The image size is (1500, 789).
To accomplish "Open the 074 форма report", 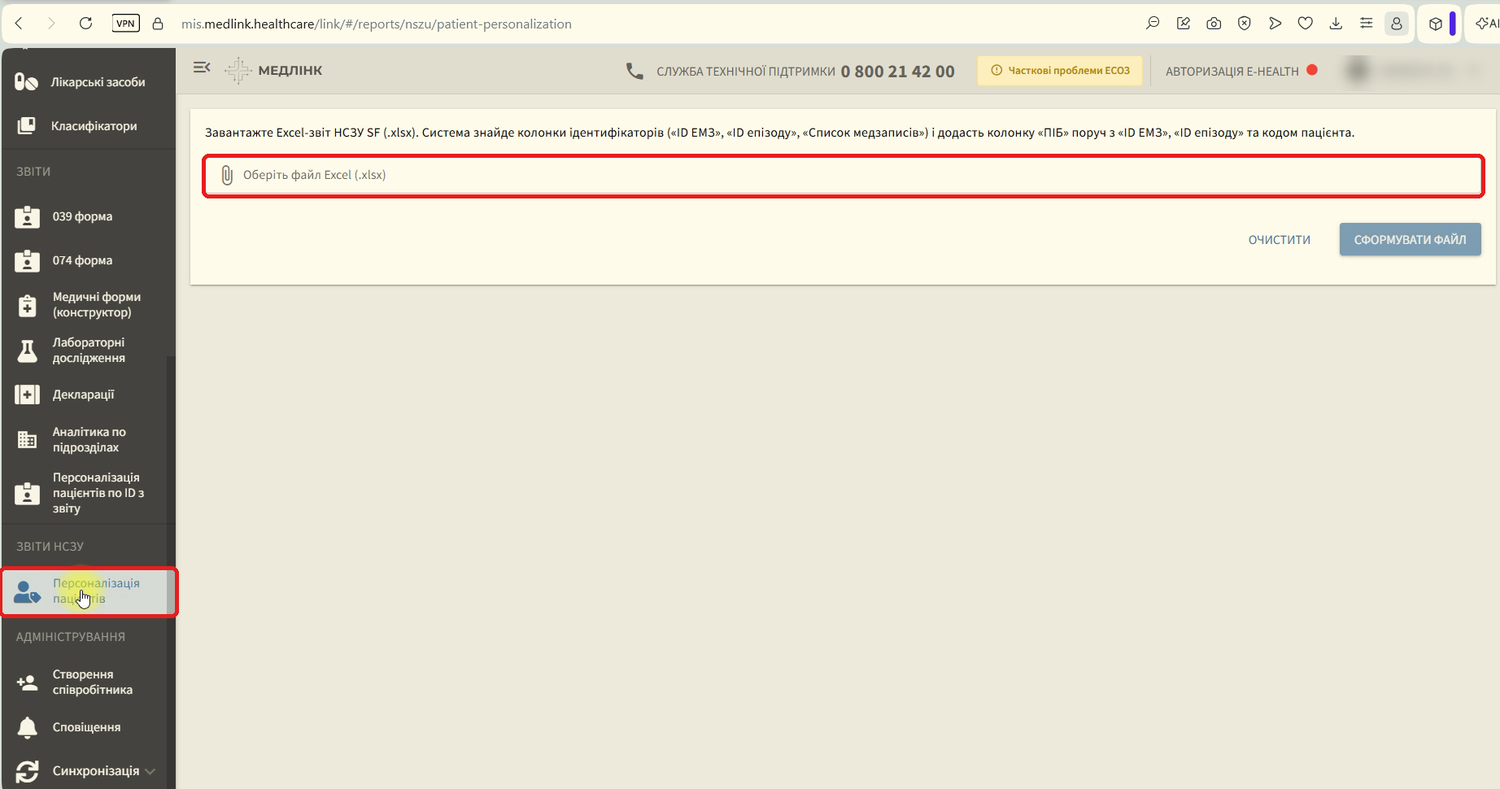I will pos(88,260).
